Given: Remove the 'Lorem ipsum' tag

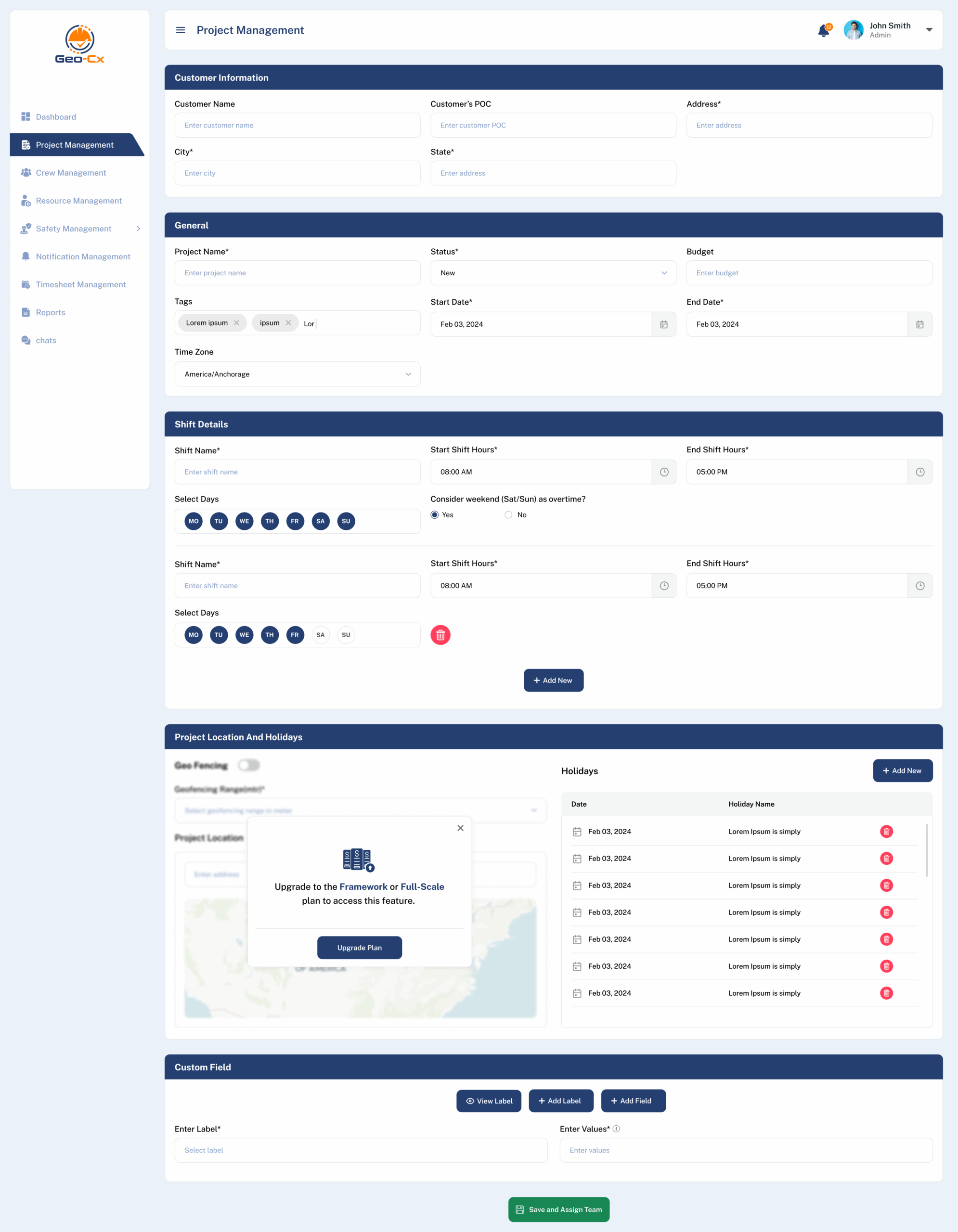Looking at the screenshot, I should 236,322.
